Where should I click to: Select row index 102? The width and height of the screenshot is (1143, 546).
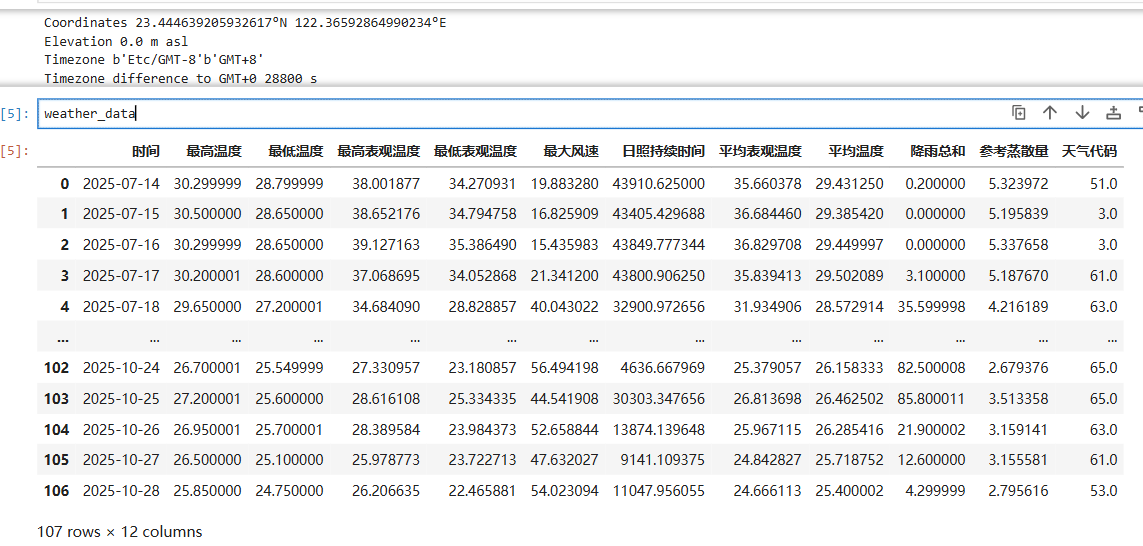click(x=57, y=367)
